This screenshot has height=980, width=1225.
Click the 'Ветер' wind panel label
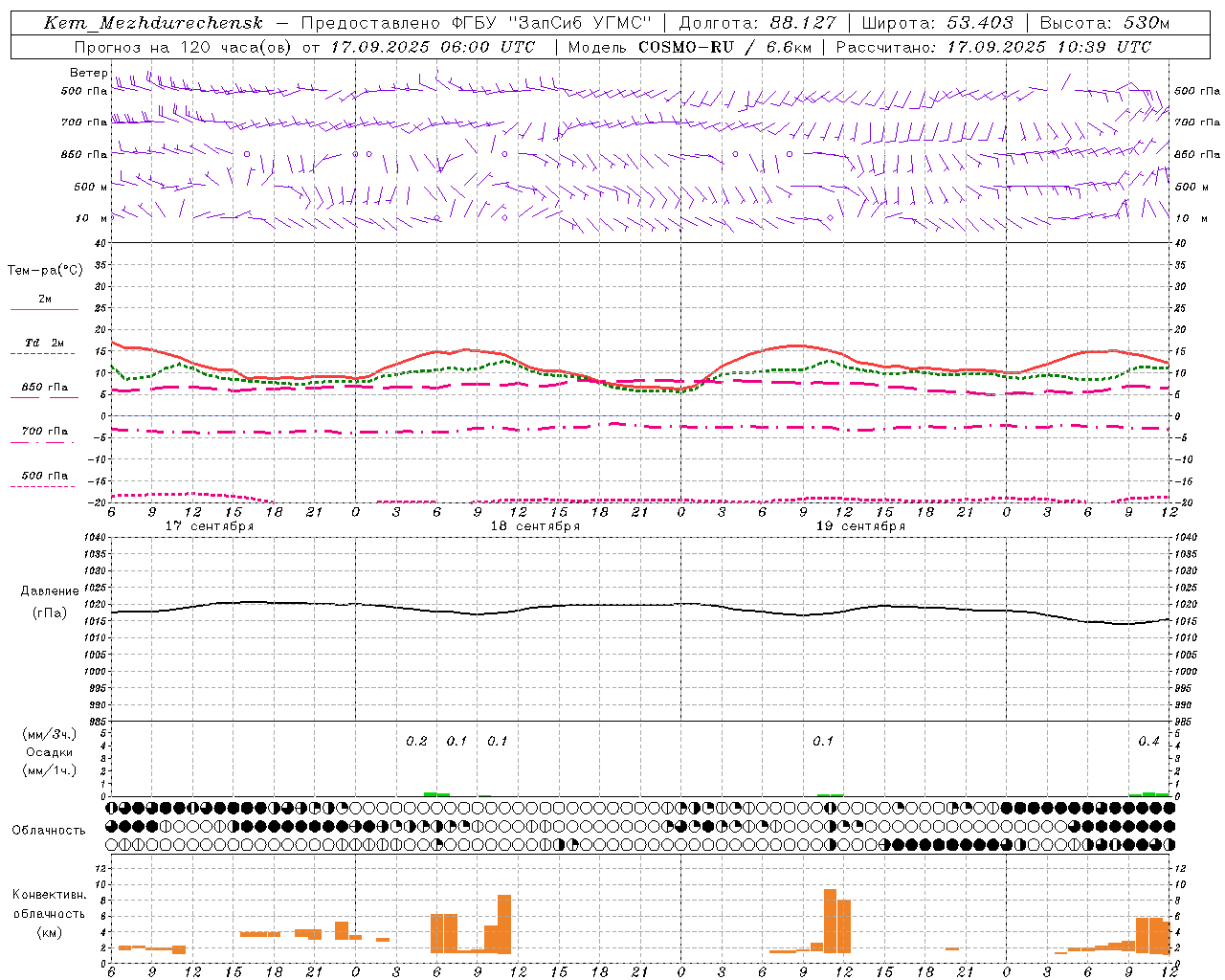point(88,73)
